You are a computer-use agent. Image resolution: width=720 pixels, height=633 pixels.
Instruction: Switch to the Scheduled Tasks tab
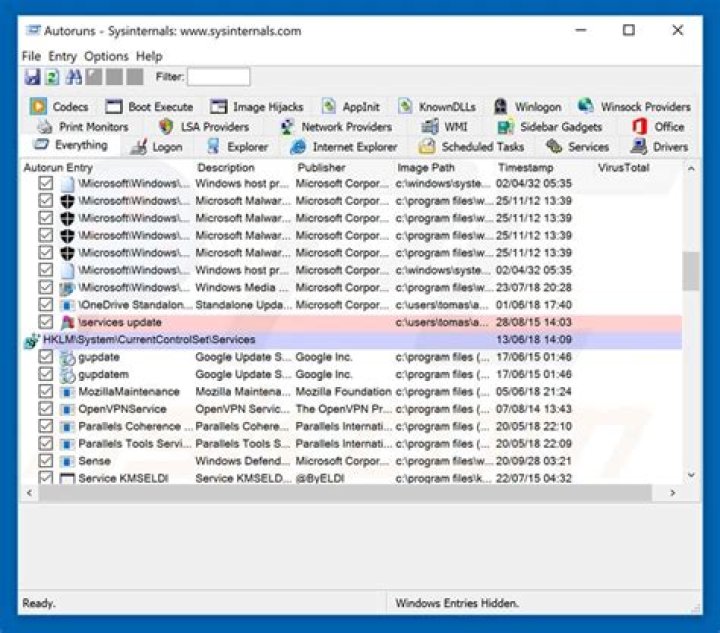(x=472, y=147)
